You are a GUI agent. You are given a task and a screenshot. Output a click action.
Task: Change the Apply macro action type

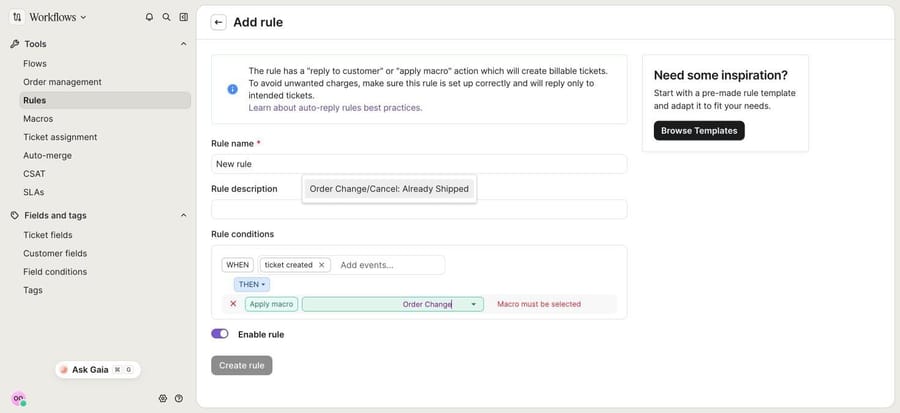click(x=271, y=304)
